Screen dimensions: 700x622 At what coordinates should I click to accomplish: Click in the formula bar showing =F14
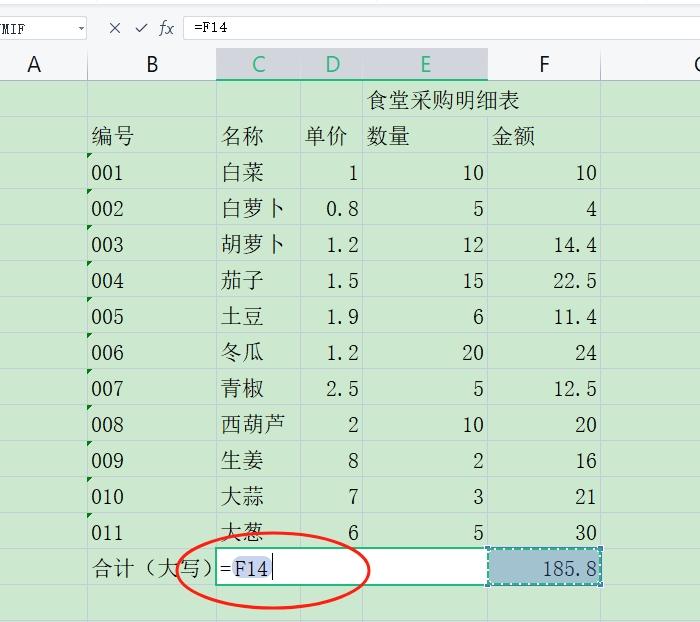point(441,28)
